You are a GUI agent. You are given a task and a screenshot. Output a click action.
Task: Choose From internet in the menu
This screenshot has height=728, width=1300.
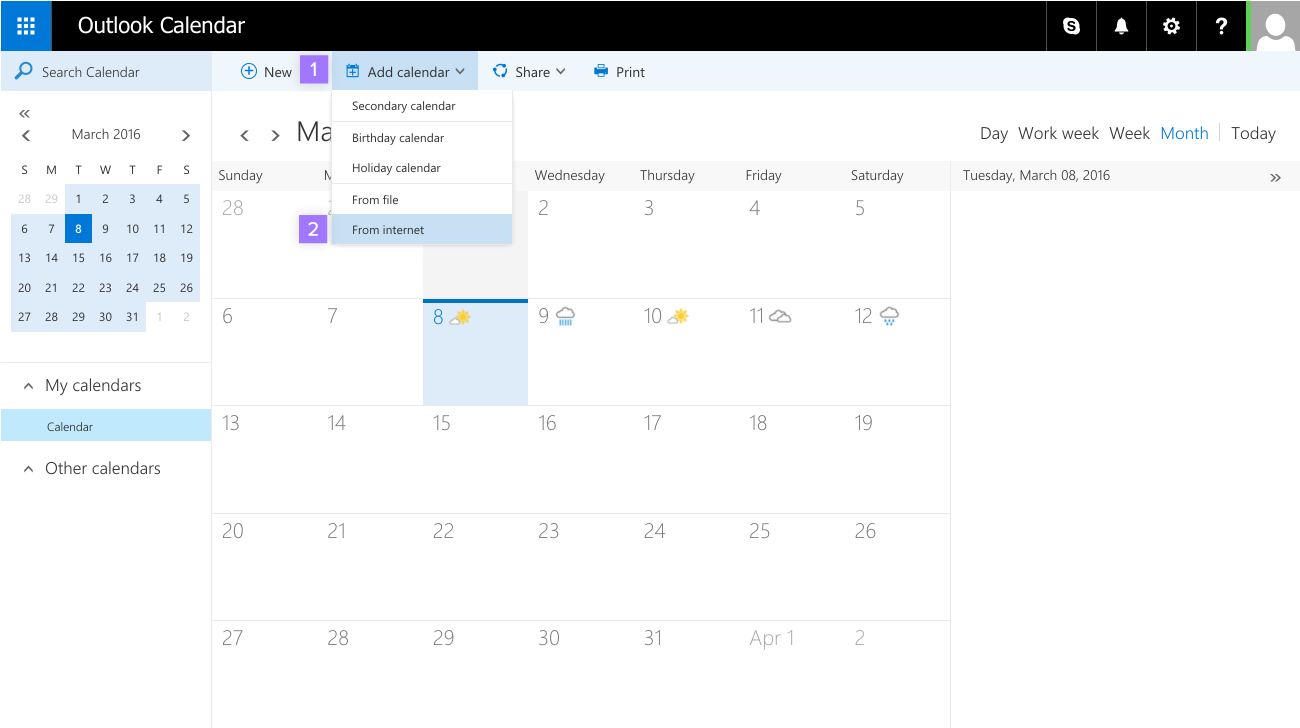[x=388, y=230]
